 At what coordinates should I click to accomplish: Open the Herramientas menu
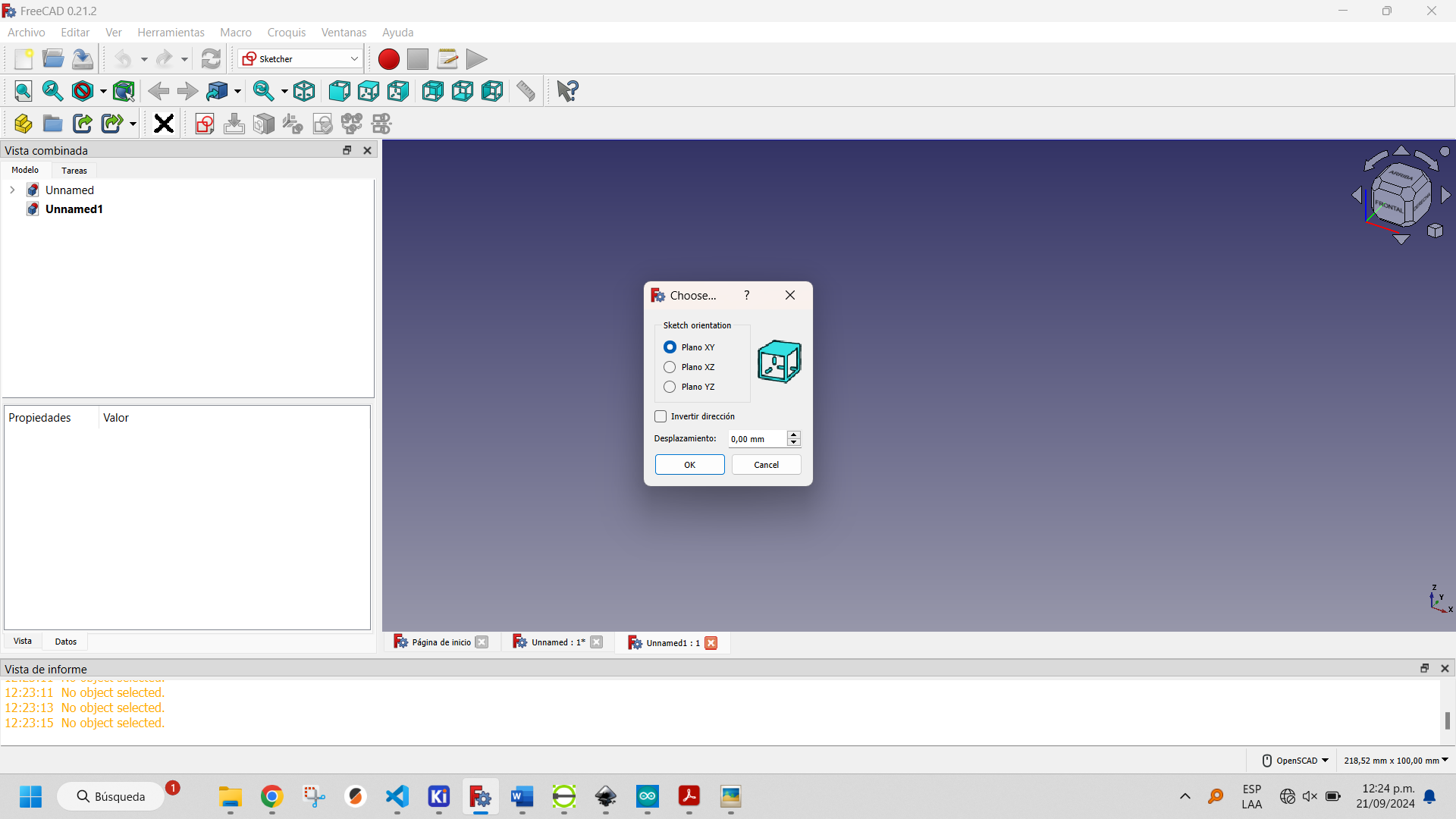tap(171, 33)
